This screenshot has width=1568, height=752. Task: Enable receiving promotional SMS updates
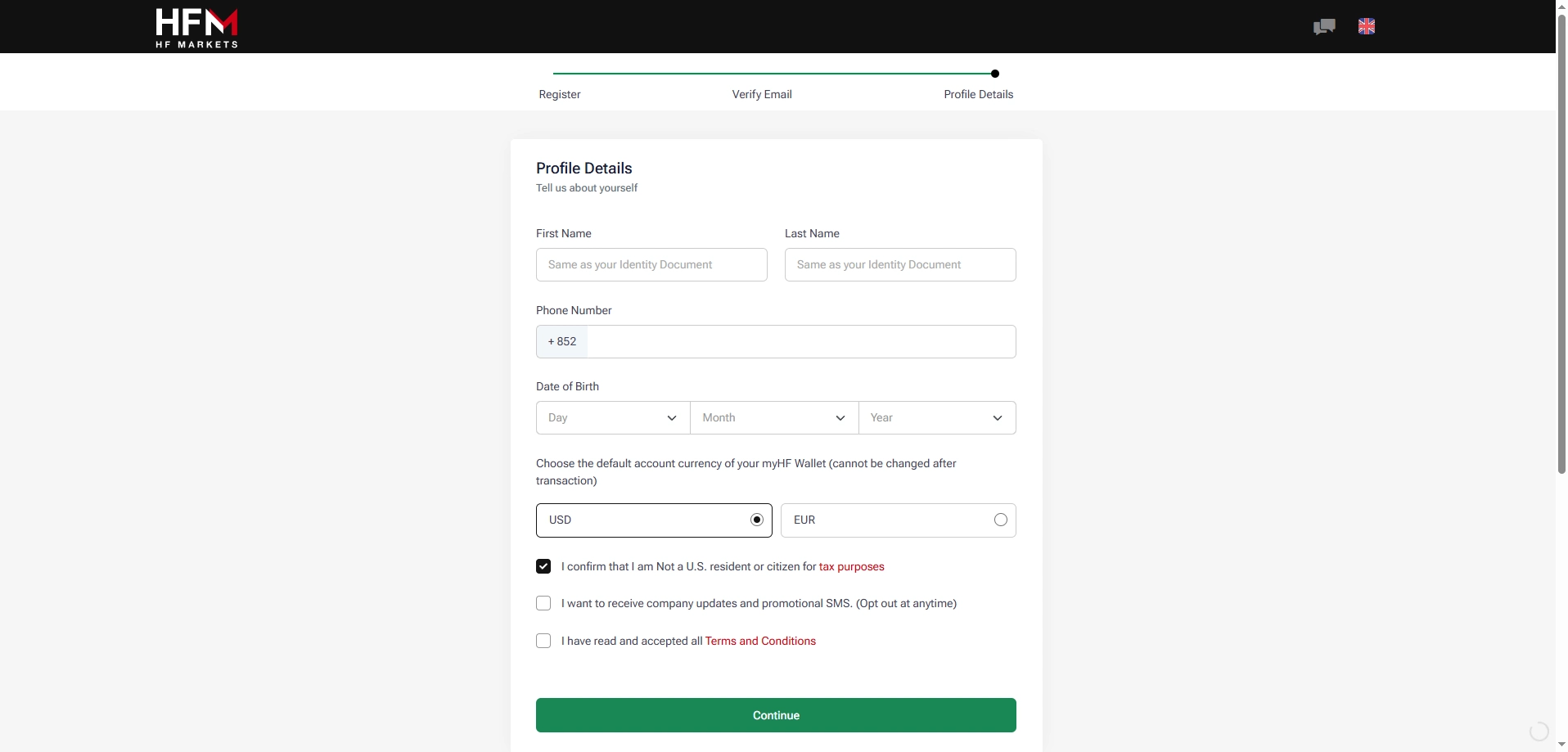pos(543,603)
